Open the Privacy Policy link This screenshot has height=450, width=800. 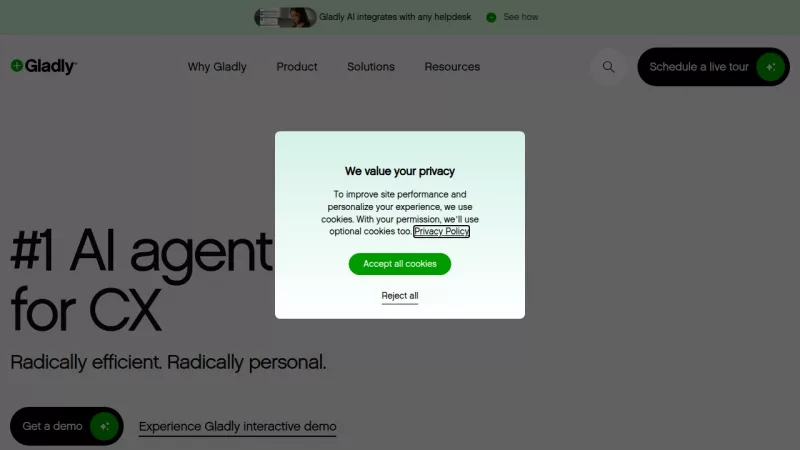(x=441, y=232)
